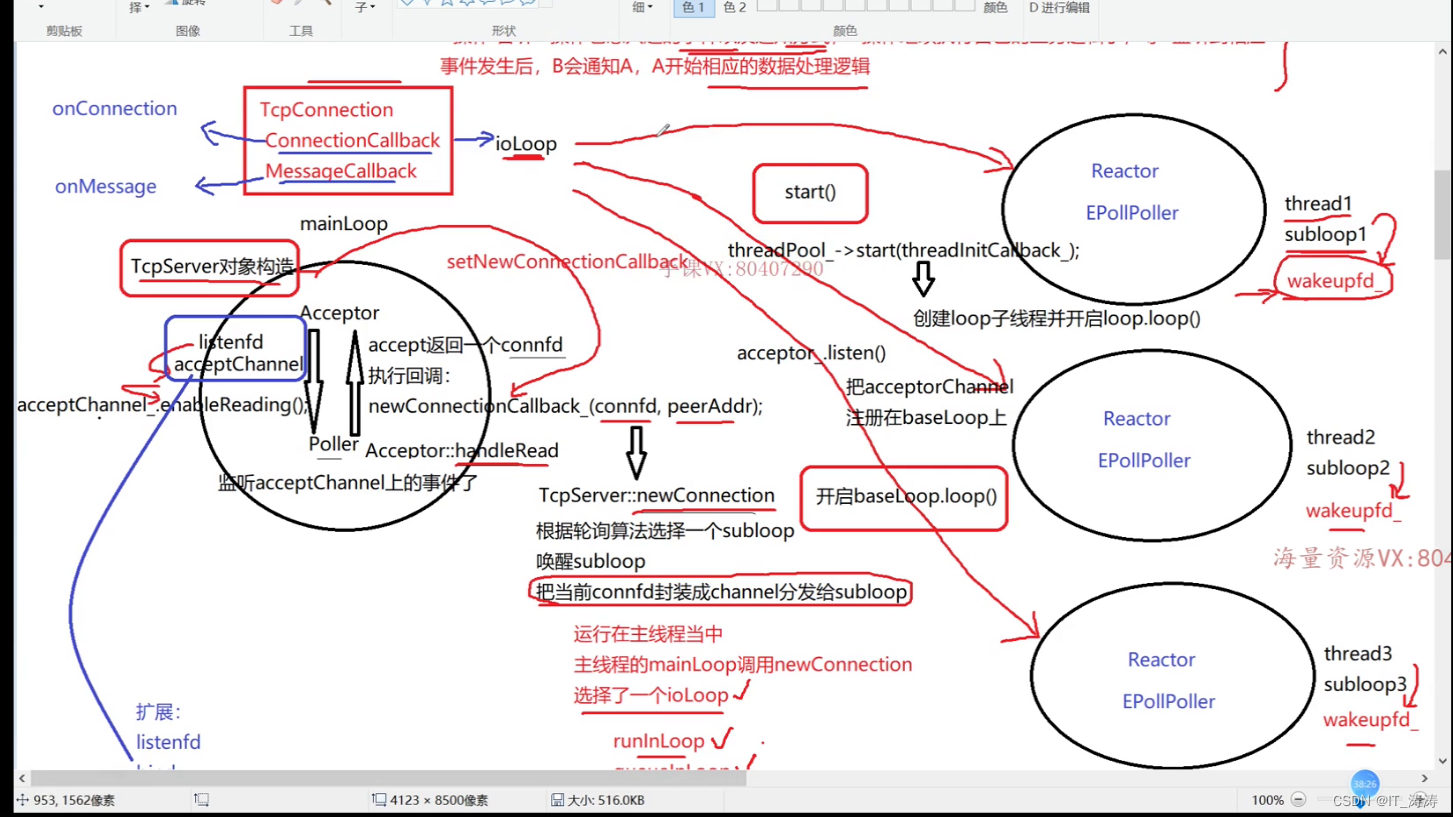Screen dimensions: 1453x817
Task: Click the 开启baseLoop.loop() box text
Action: [x=906, y=496]
